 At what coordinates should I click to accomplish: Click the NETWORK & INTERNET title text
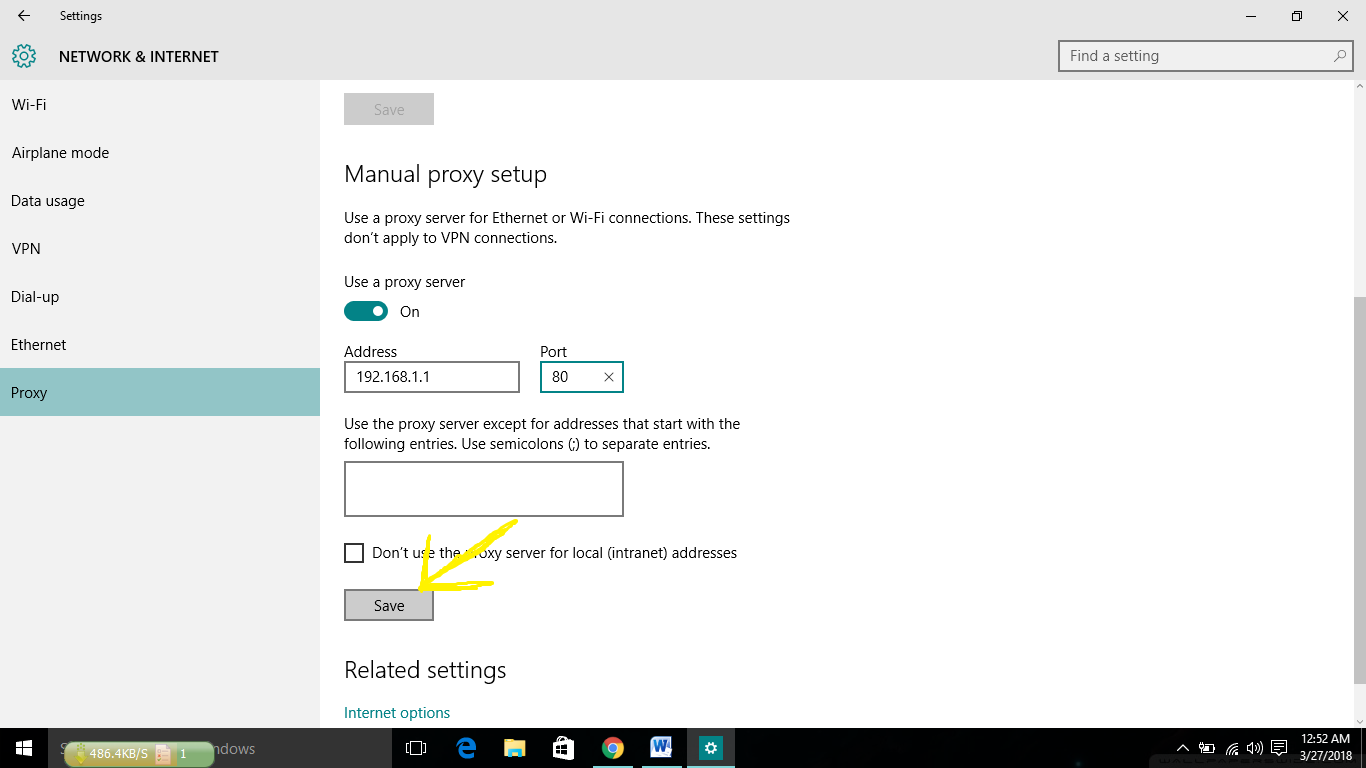point(139,57)
